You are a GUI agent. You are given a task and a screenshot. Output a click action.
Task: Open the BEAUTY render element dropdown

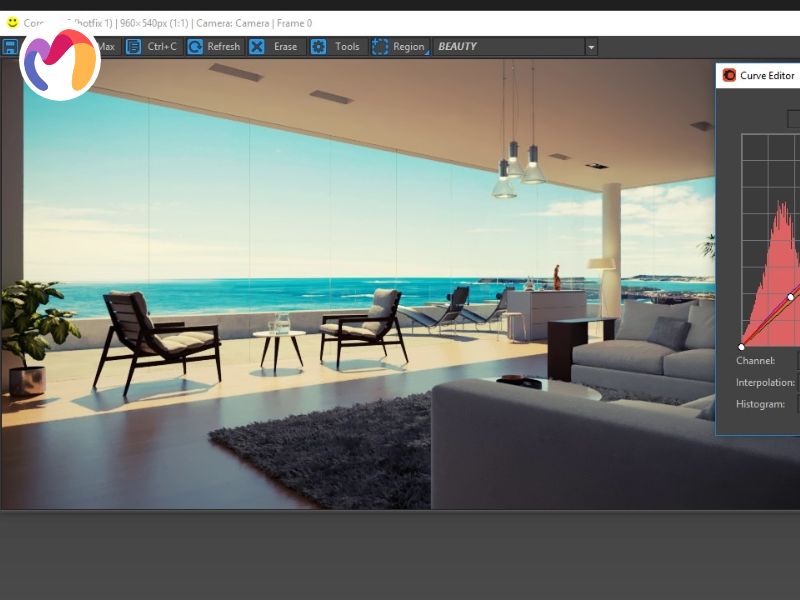(508, 47)
